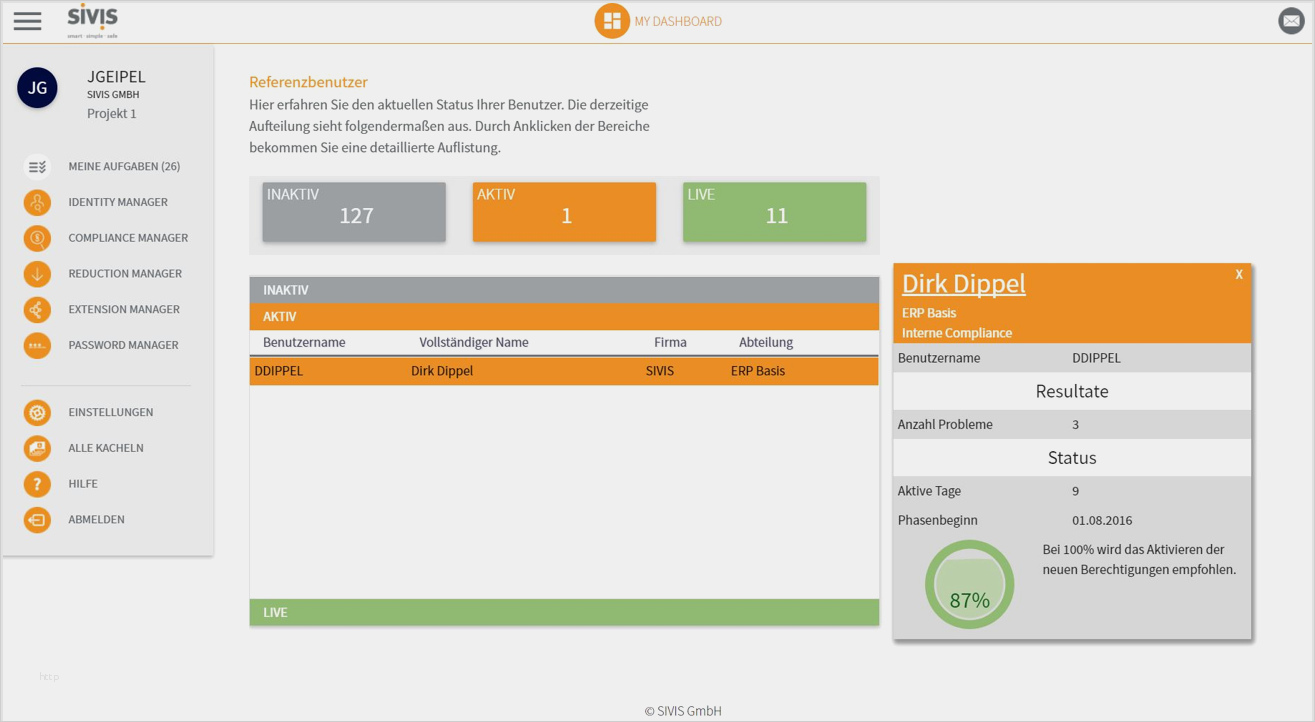This screenshot has width=1315, height=722.
Task: Click the Extension Manager icon
Action: (37, 310)
